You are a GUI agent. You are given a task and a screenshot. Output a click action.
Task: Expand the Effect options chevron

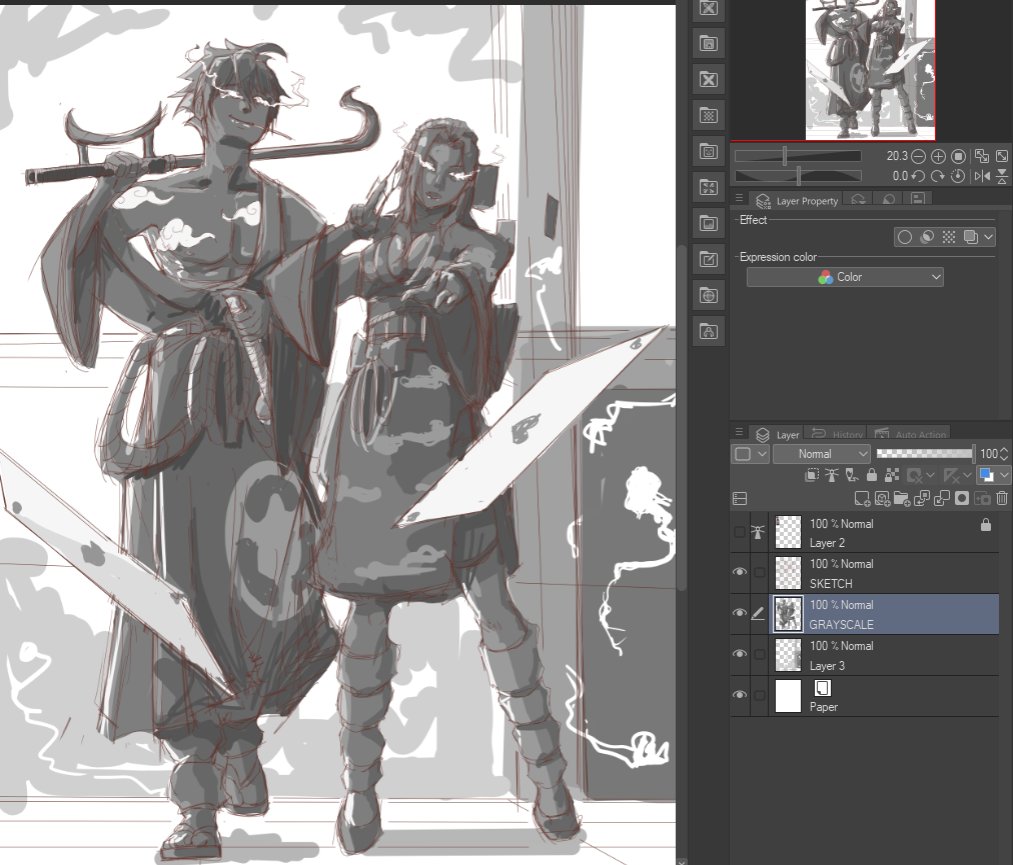point(988,237)
